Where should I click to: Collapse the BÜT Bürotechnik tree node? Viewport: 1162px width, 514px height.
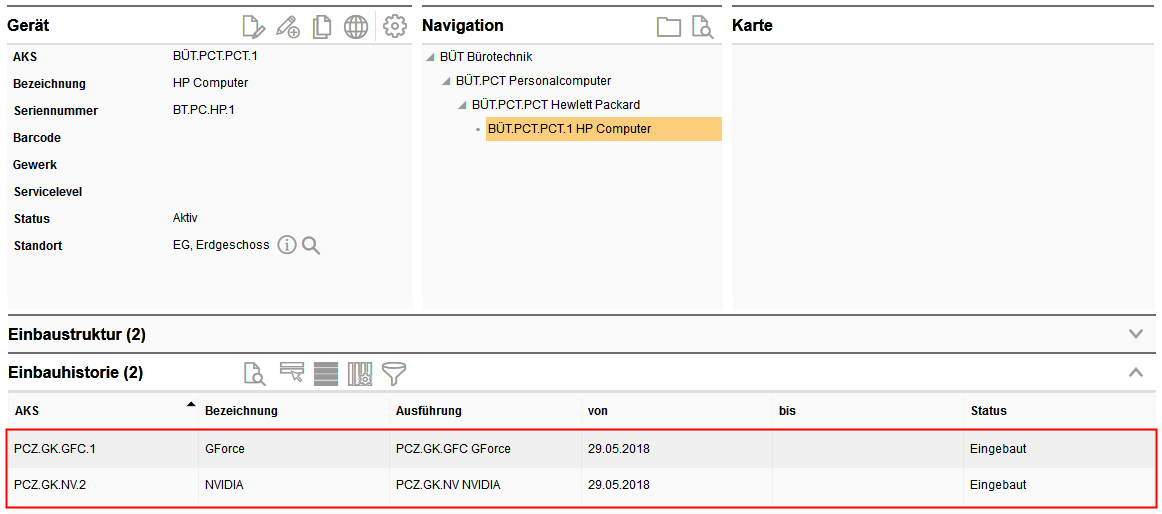point(430,57)
